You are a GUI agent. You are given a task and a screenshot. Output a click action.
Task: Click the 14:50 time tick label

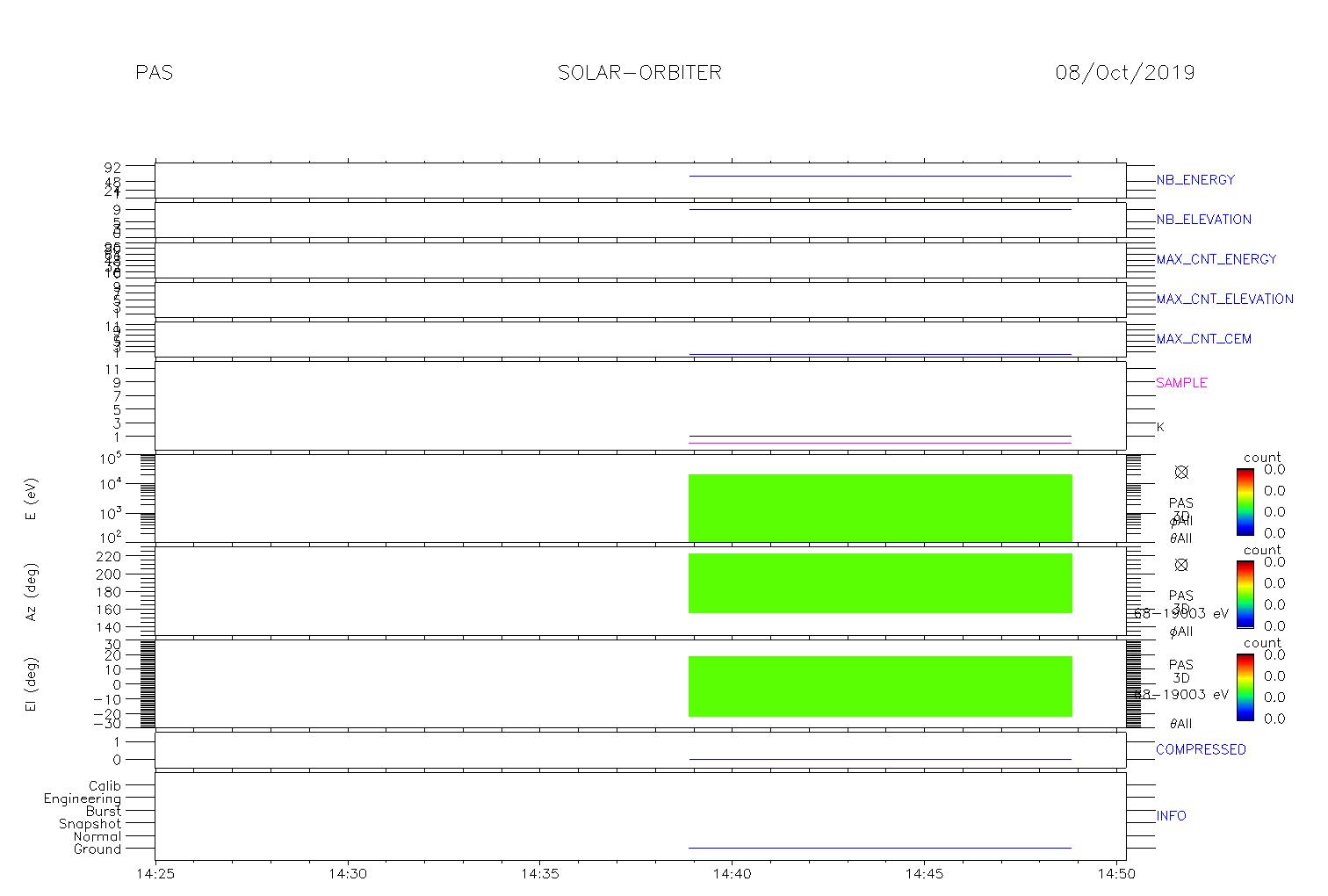[x=1115, y=874]
